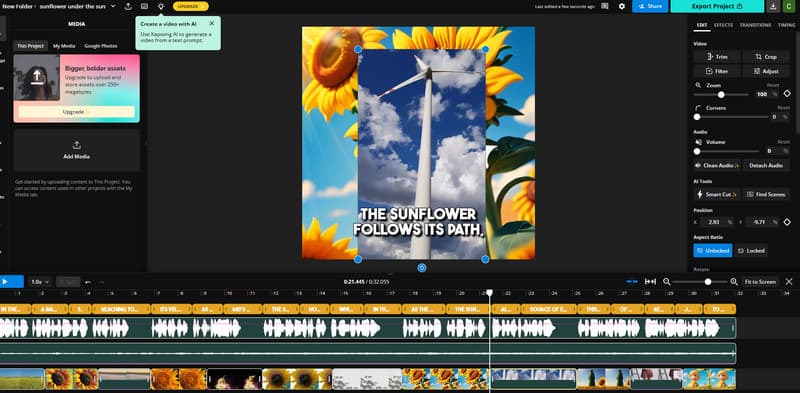Open project settings gear icon
The image size is (800, 393).
tap(621, 6)
